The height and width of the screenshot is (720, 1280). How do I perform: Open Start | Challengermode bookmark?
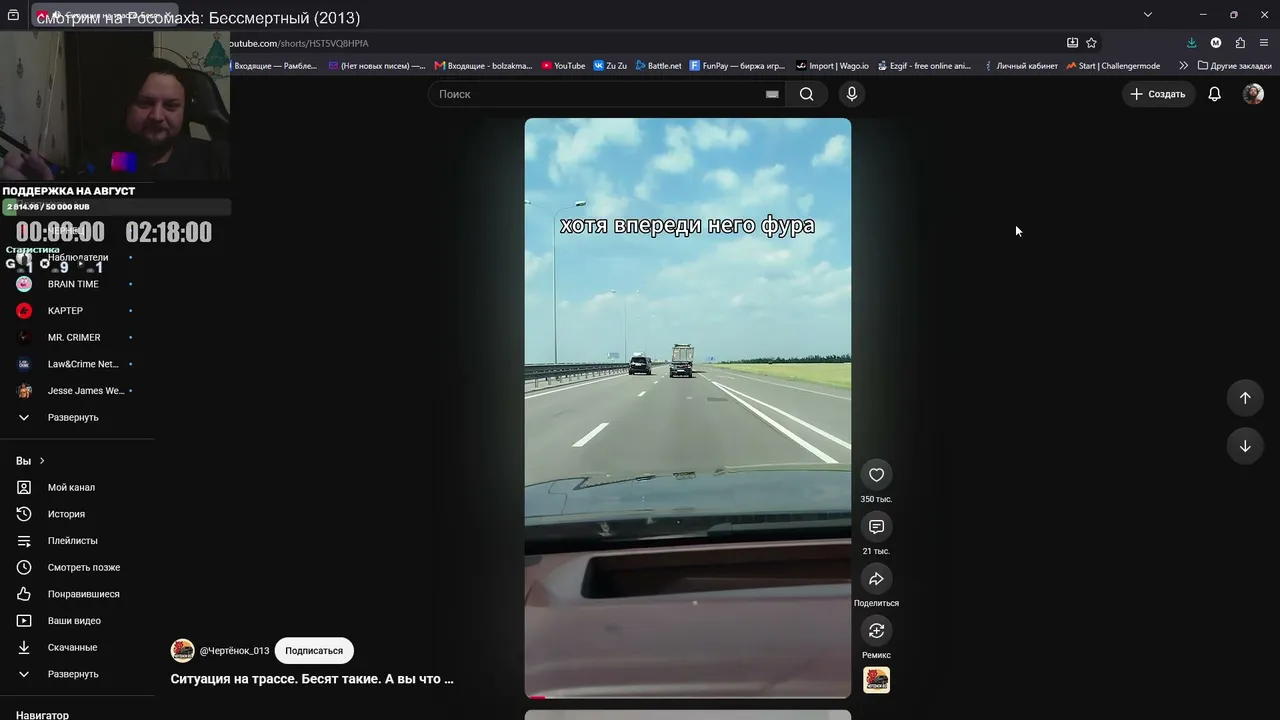tap(1113, 66)
